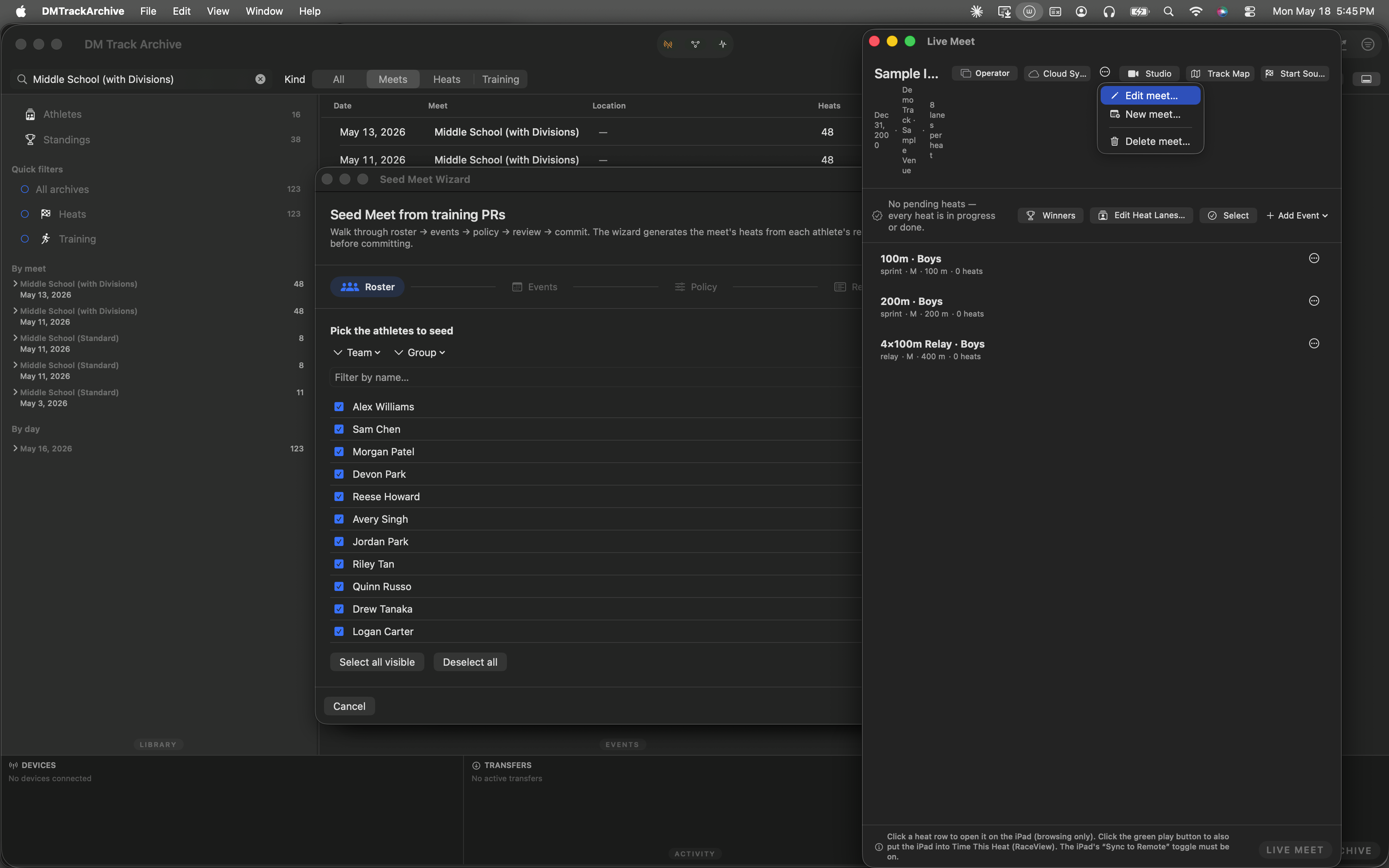
Task: Click the activity pulse icon in the archive toolbar
Action: 722,44
